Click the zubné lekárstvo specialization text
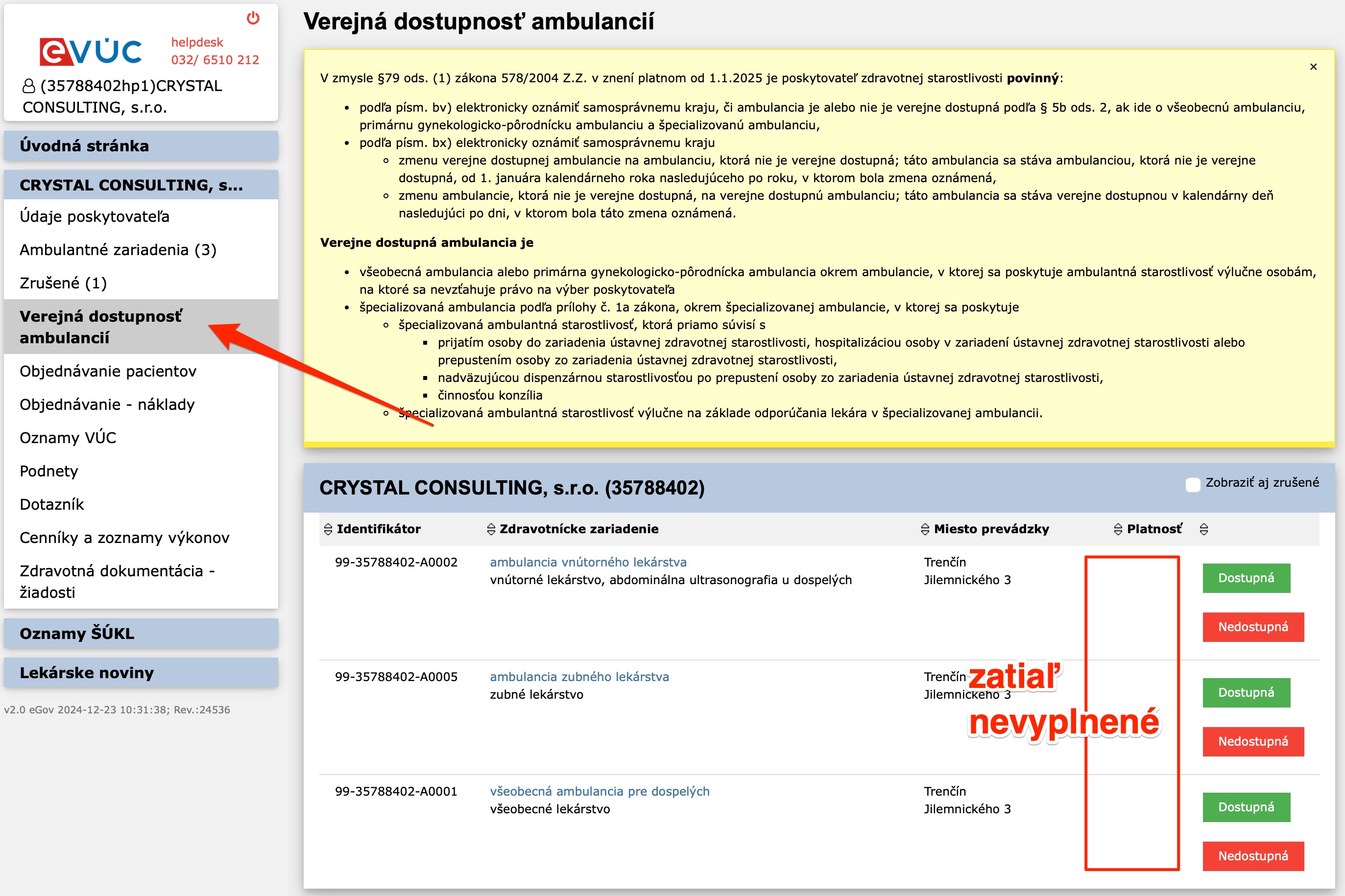The width and height of the screenshot is (1345, 896). [536, 695]
